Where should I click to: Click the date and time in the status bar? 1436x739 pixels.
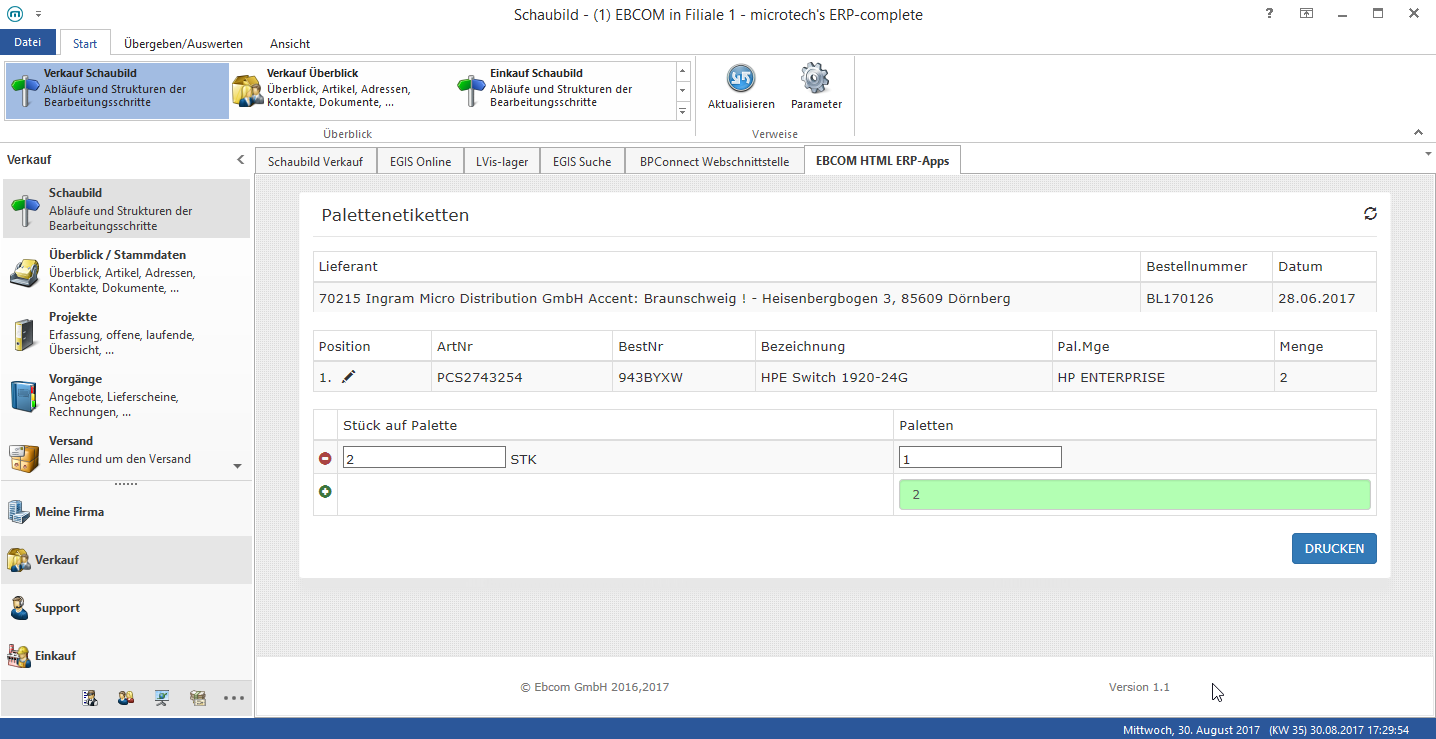coord(1266,729)
